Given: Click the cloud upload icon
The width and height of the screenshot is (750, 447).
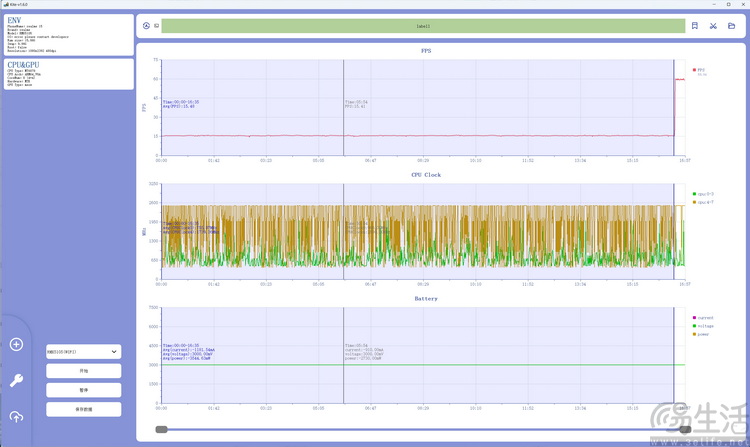Looking at the screenshot, I should click(x=16, y=416).
